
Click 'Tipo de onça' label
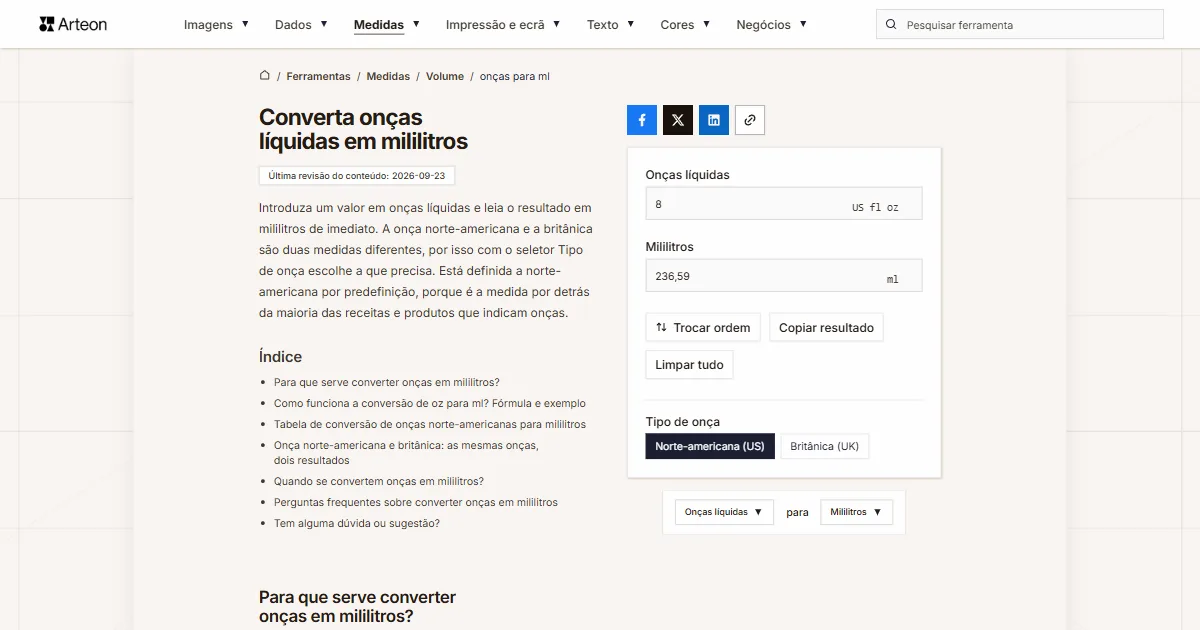click(x=682, y=421)
